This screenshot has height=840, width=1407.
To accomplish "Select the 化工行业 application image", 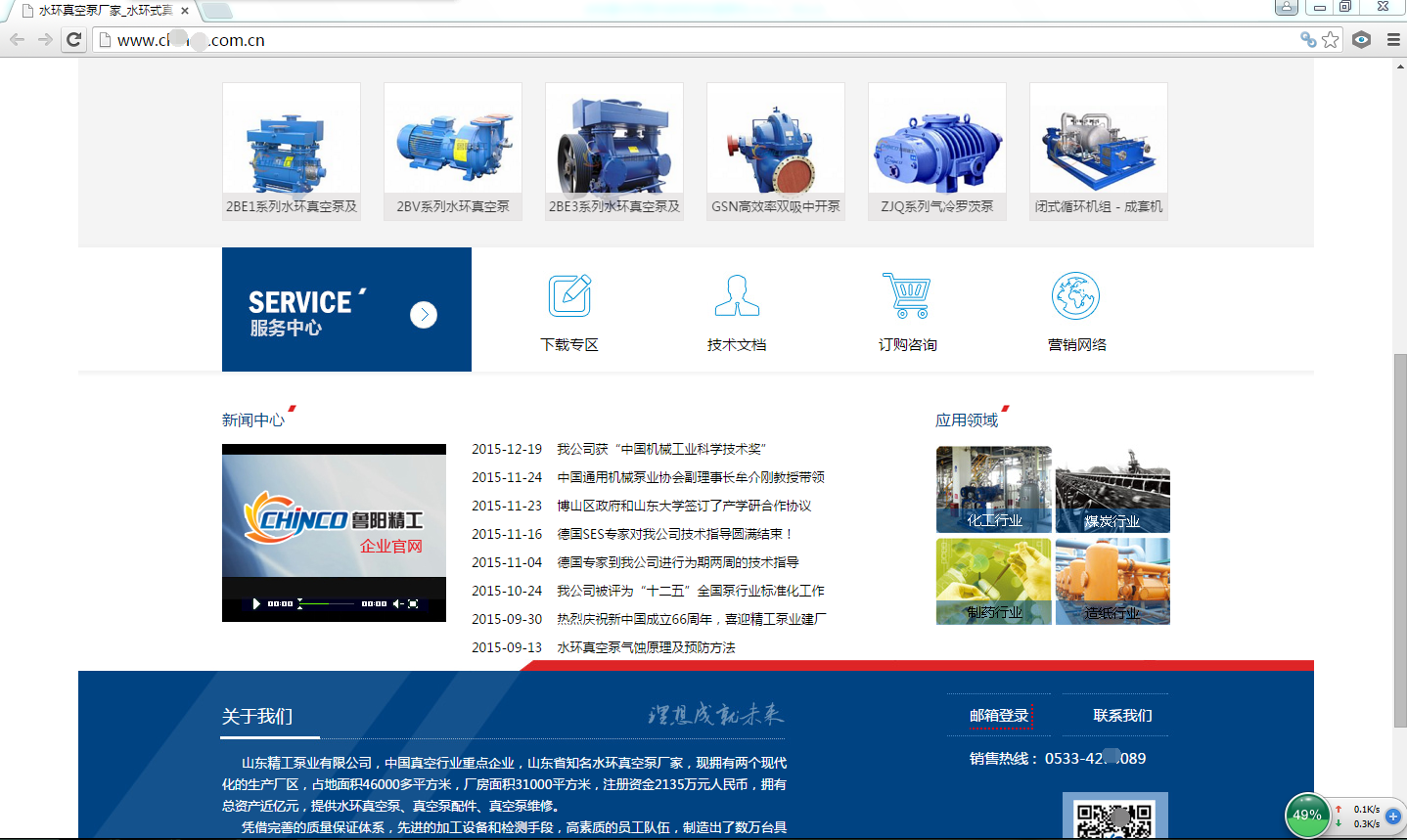I will tap(993, 489).
